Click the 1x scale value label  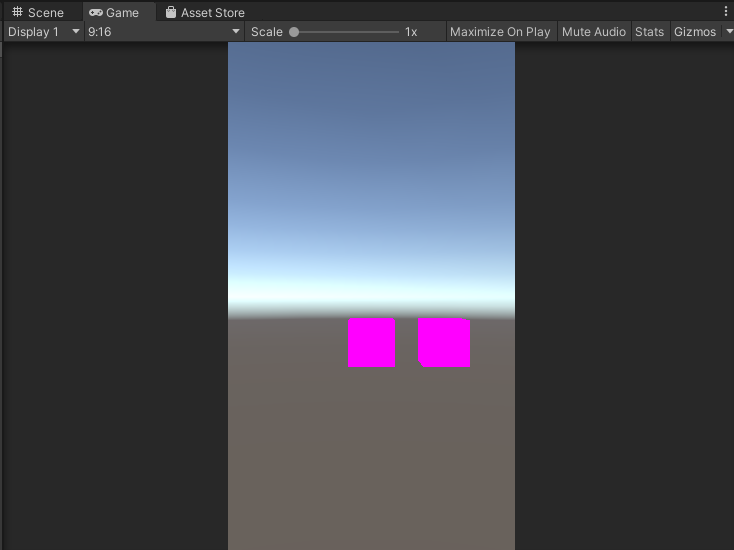411,32
